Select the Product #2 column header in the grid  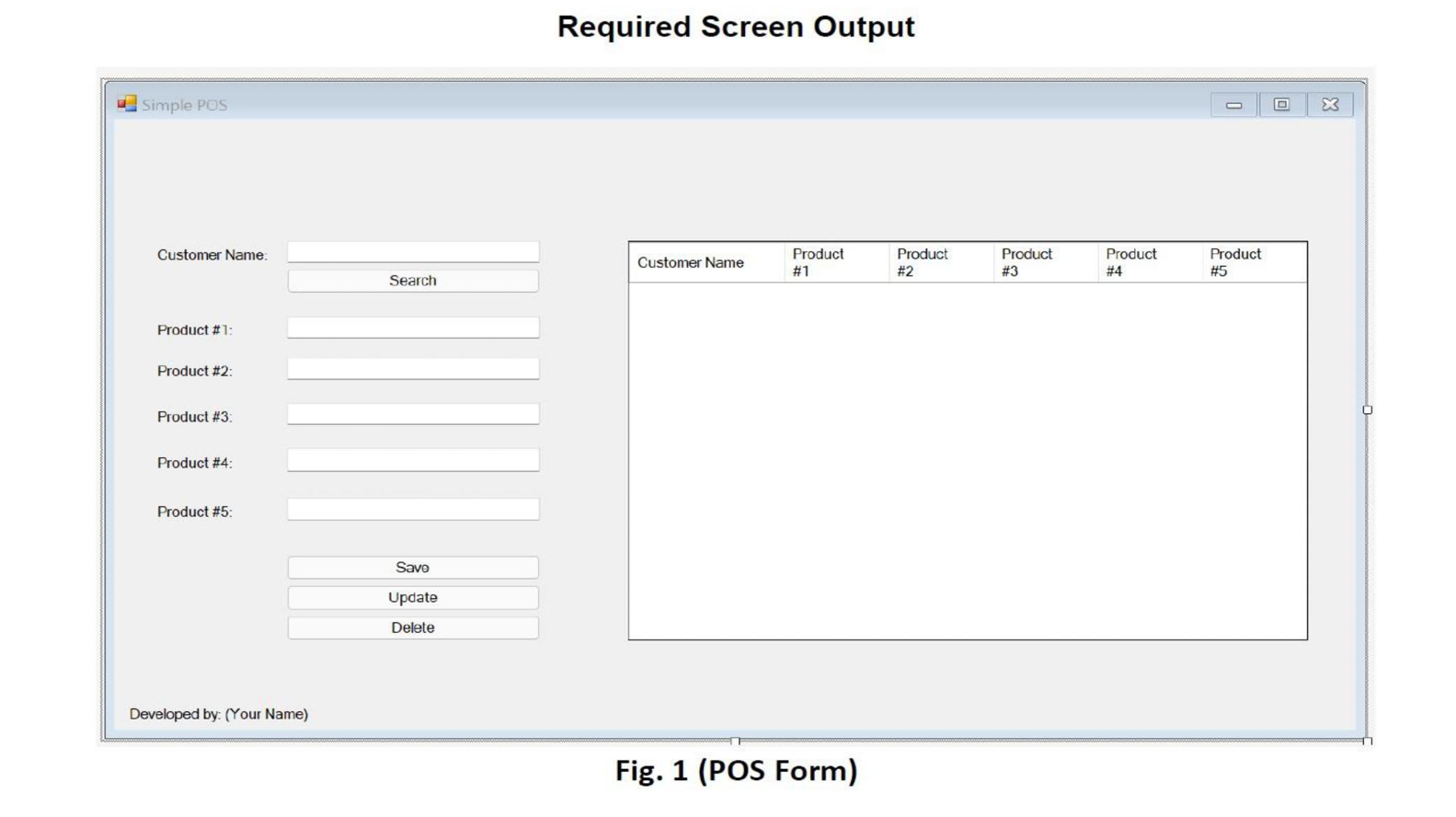click(x=941, y=262)
